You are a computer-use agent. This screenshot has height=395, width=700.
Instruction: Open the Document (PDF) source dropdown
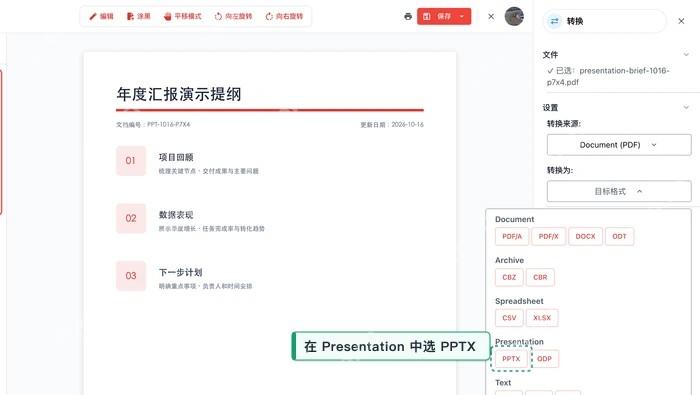[x=619, y=145]
